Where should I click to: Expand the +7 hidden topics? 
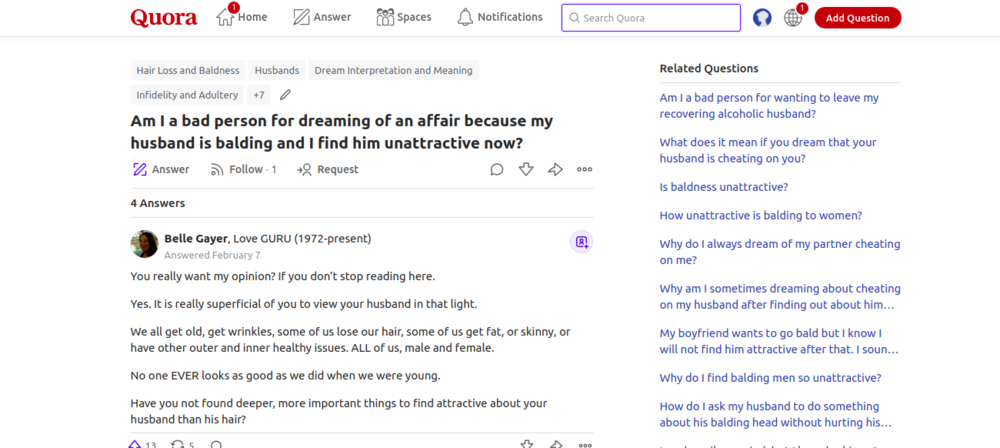pyautogui.click(x=259, y=95)
